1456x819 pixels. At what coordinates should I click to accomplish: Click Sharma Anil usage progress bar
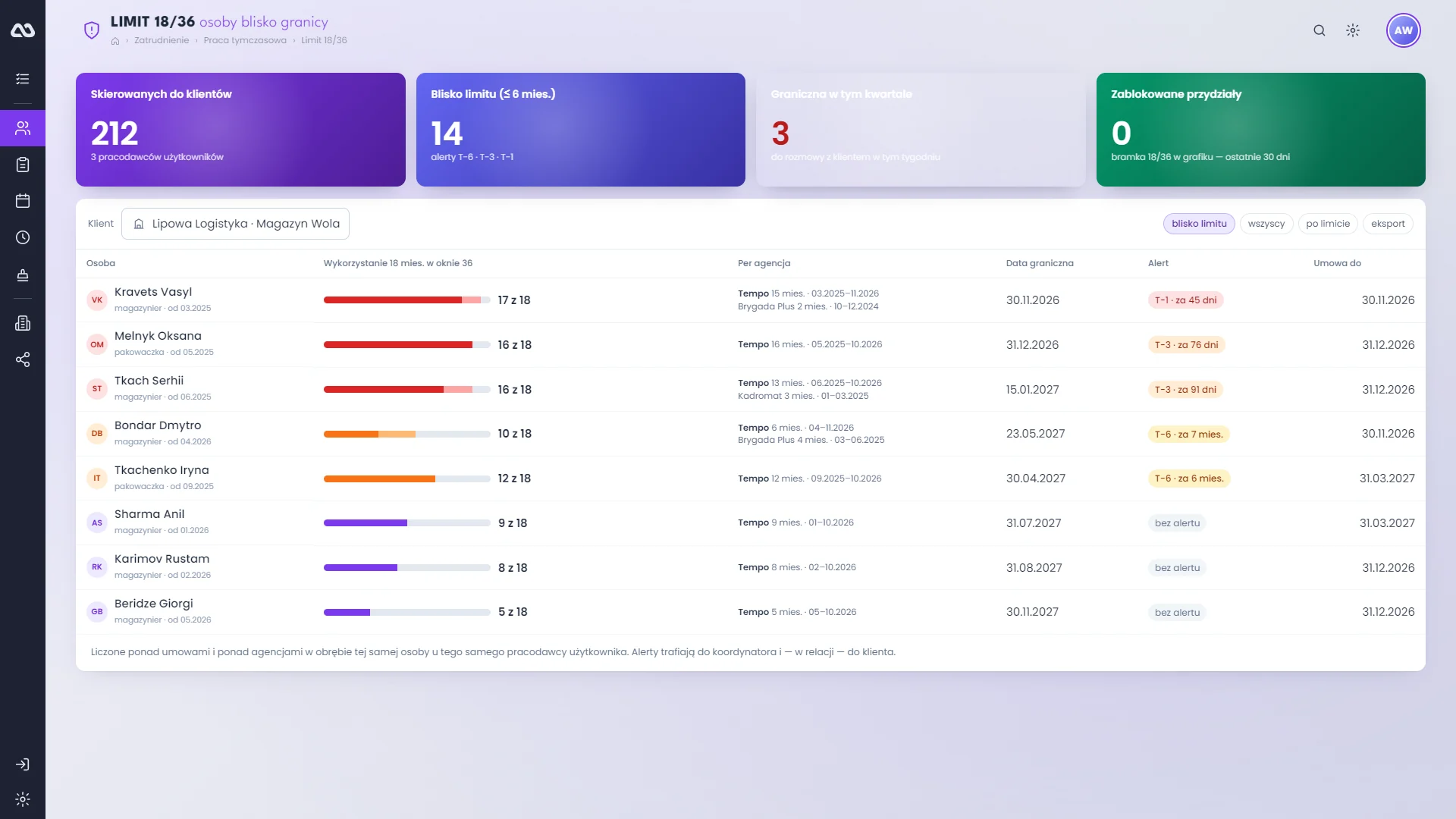coord(407,523)
